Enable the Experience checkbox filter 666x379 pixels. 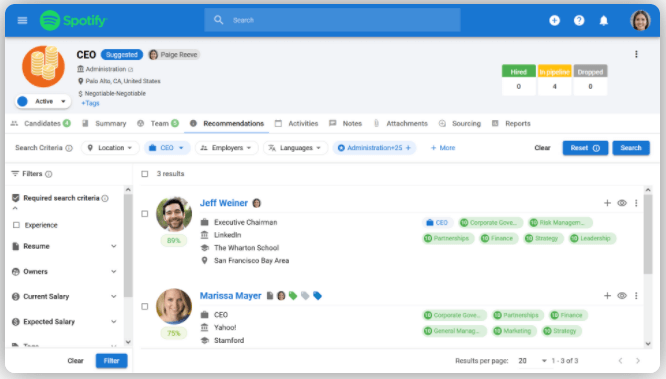[x=16, y=225]
